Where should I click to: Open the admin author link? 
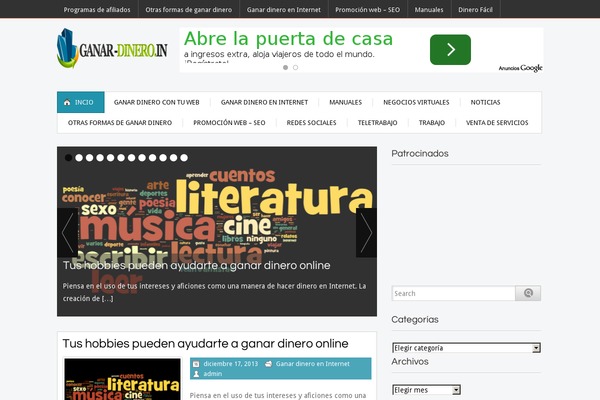click(x=213, y=374)
